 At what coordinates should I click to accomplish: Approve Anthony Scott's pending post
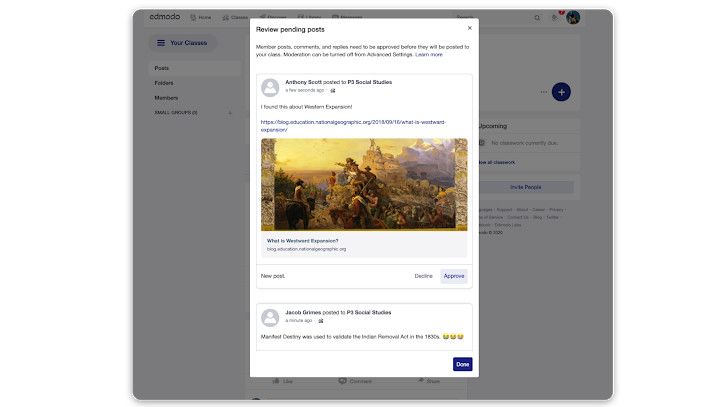pyautogui.click(x=454, y=276)
